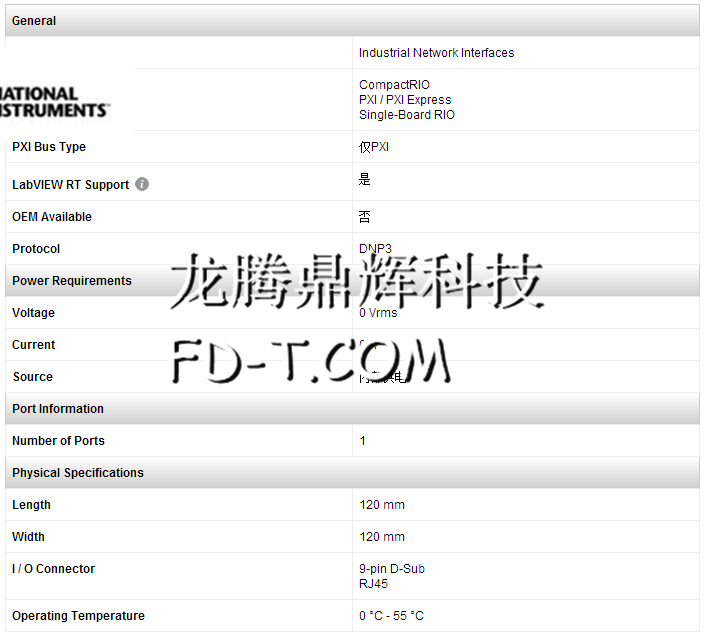Click the 'Width' label
Viewport: 706px width, 640px height.
click(28, 537)
